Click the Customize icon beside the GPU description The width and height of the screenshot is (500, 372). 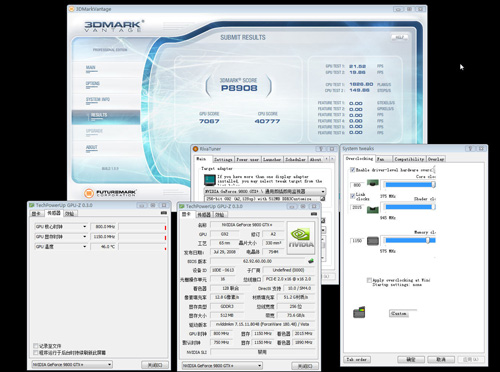point(322,199)
